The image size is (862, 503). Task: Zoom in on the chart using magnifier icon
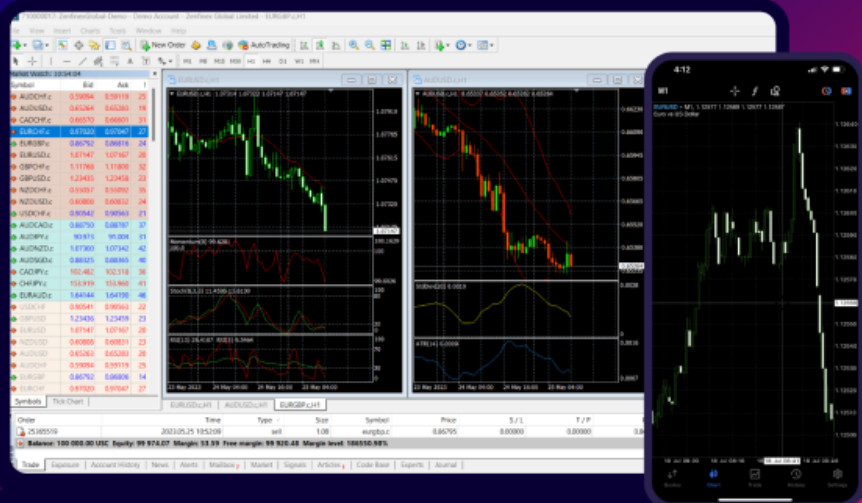[353, 45]
